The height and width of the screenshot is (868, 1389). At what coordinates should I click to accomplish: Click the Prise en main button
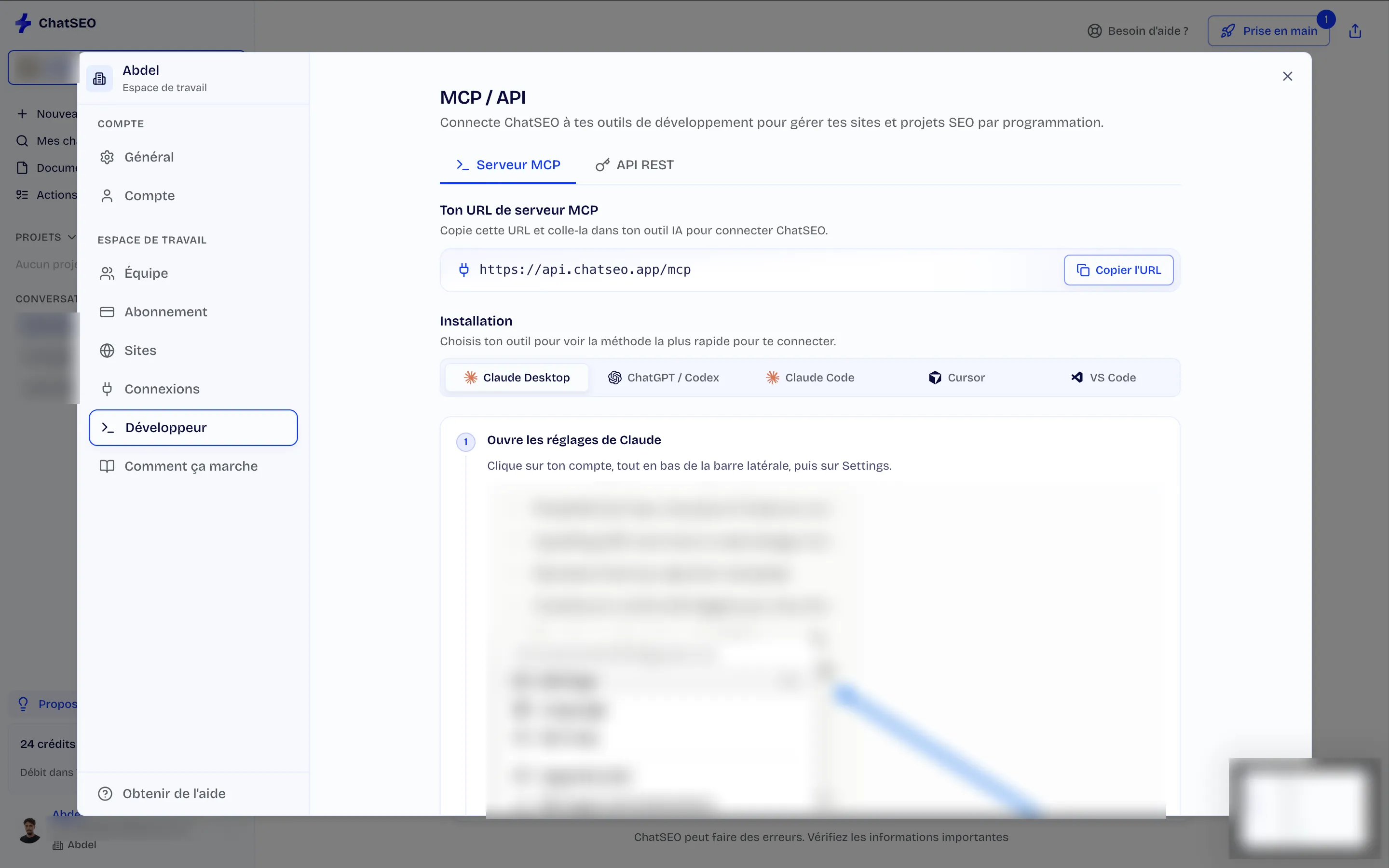pos(1268,31)
